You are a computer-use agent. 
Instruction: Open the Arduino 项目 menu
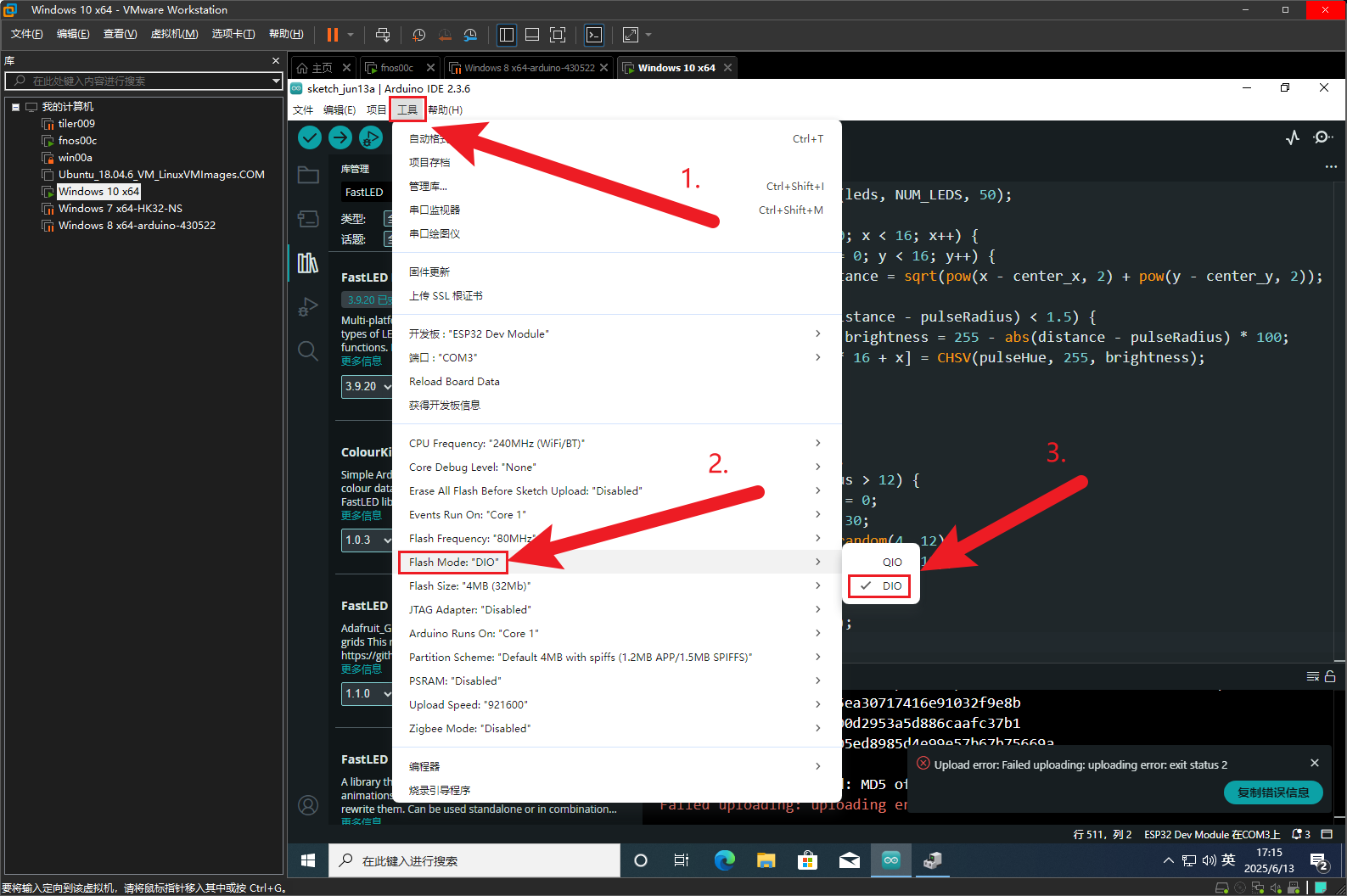pyautogui.click(x=376, y=109)
